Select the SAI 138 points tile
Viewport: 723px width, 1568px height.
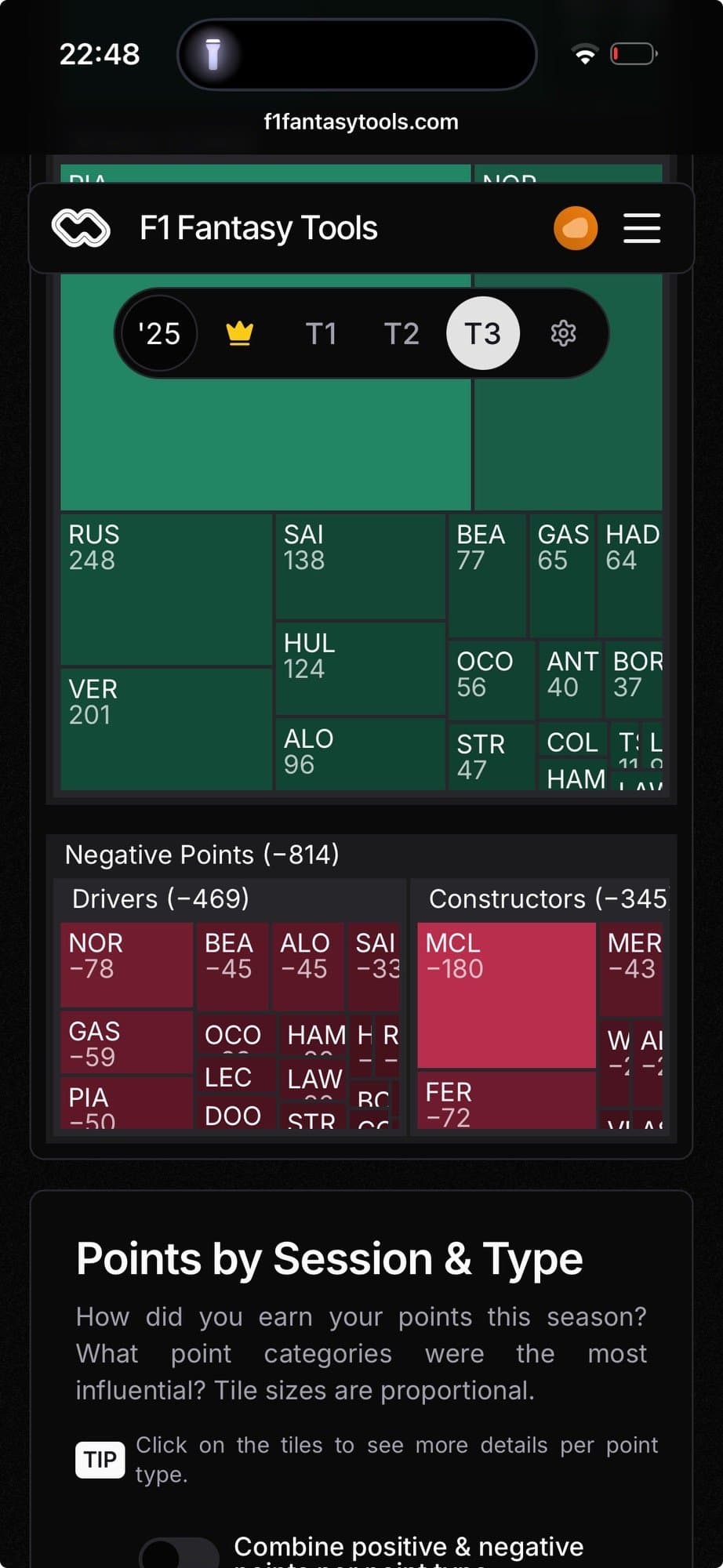point(360,566)
